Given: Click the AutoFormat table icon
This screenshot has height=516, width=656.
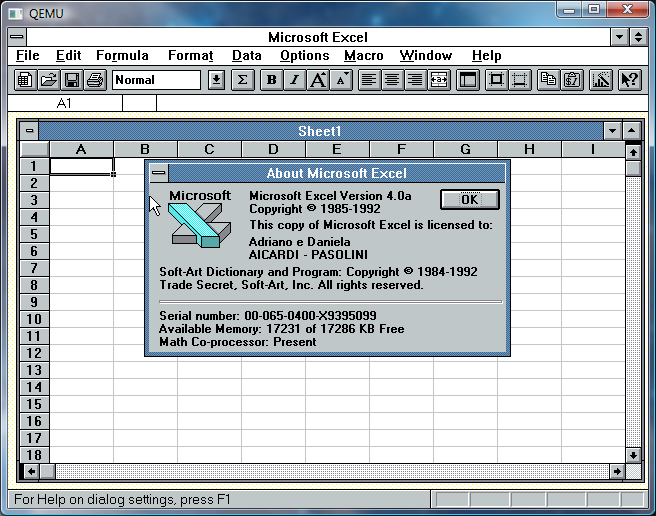Looking at the screenshot, I should 468,80.
